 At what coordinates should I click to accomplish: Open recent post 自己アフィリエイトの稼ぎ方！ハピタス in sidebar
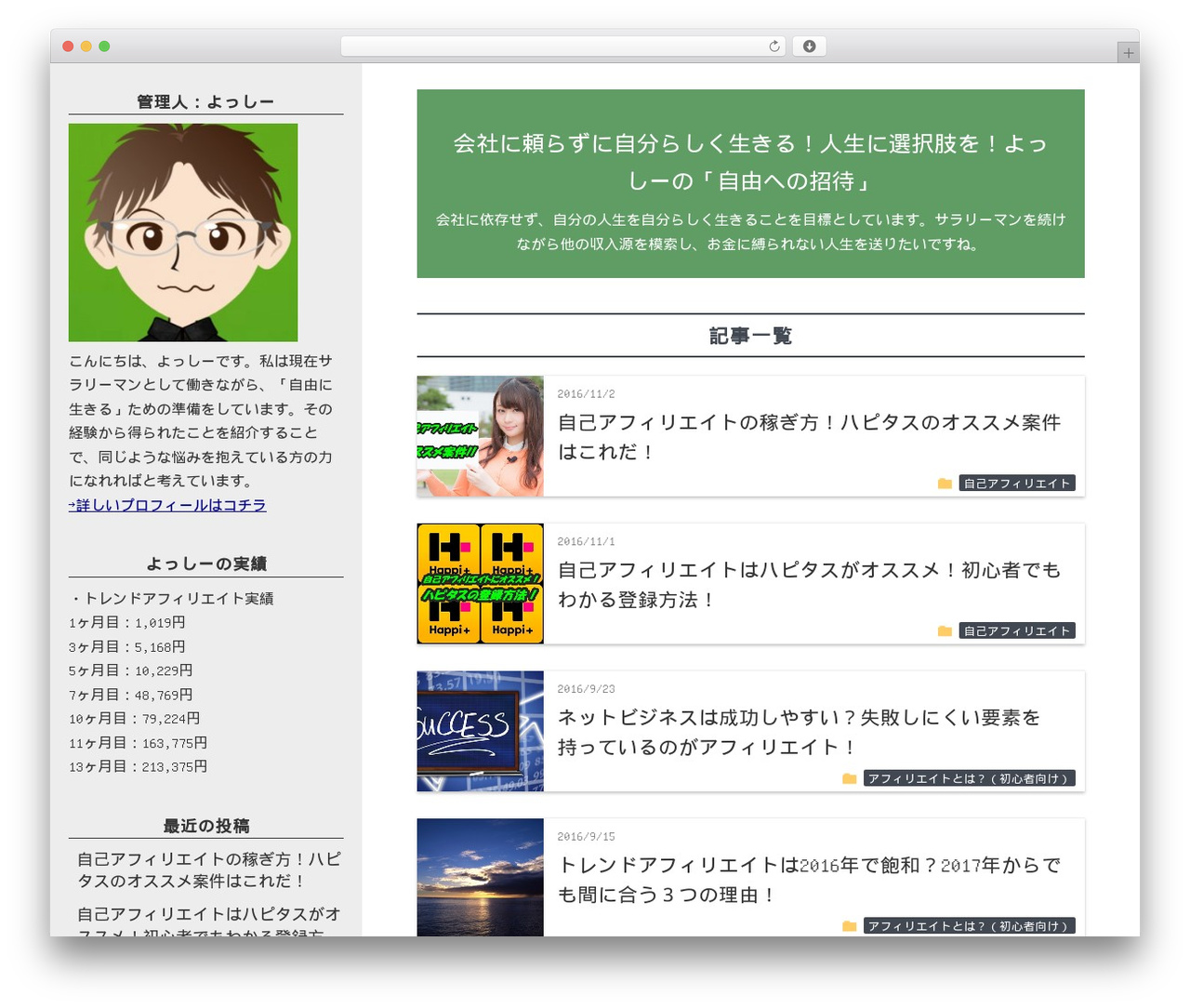(209, 870)
